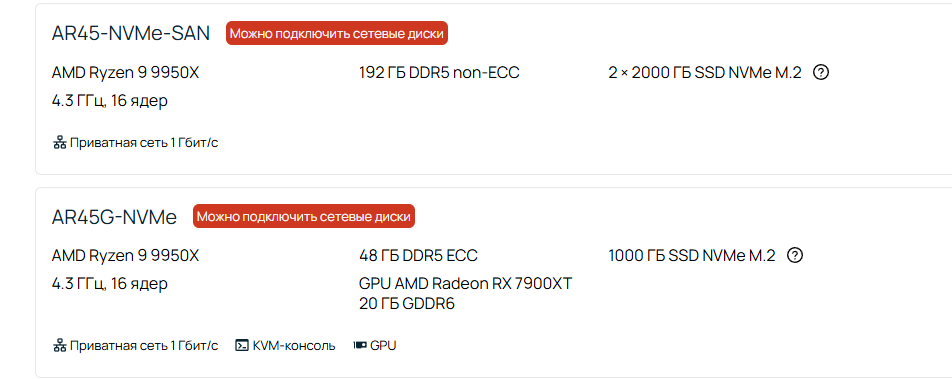Open the AR45-NVMe-SAN server title

(131, 33)
